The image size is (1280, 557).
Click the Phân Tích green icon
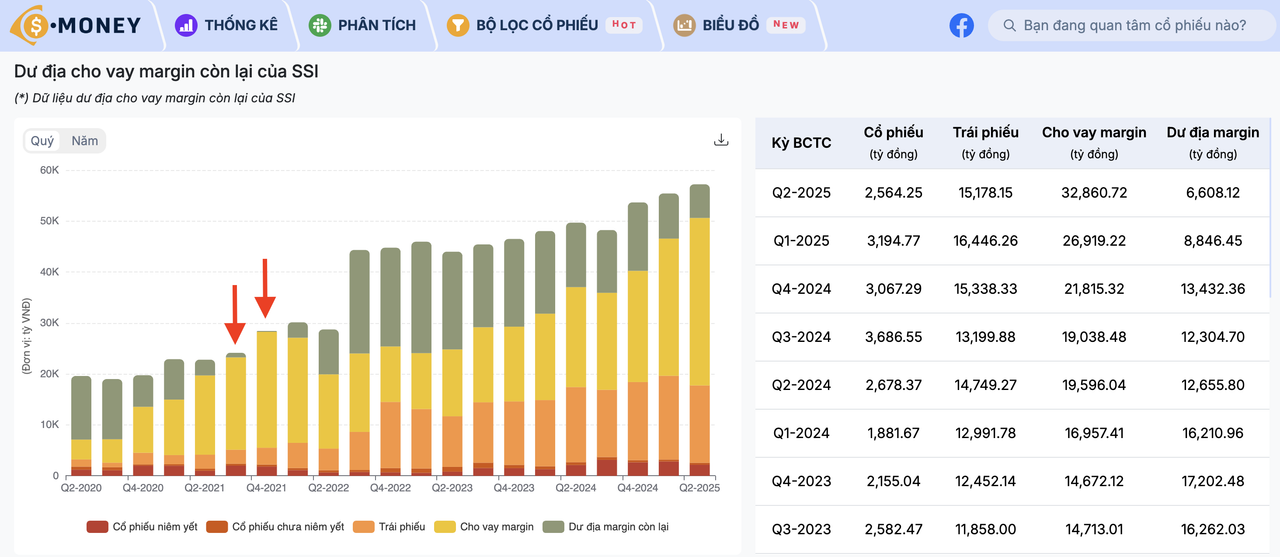coord(319,25)
